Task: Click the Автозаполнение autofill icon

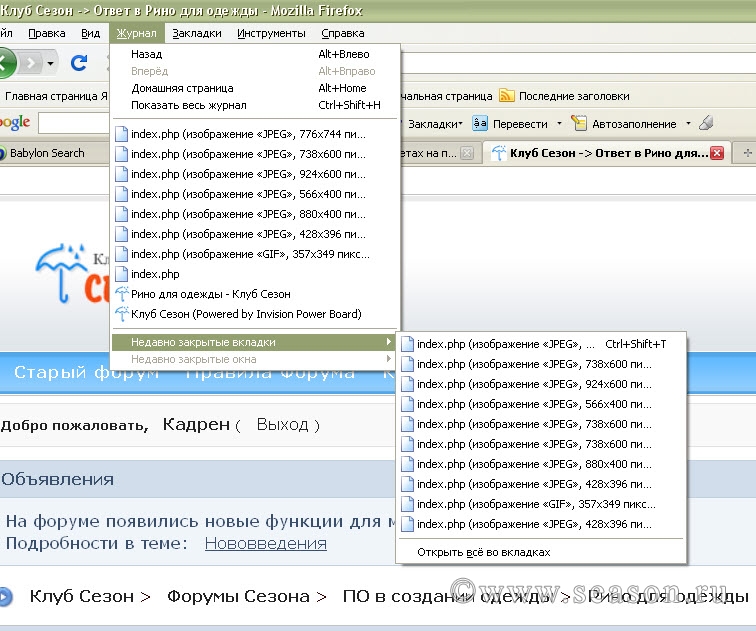Action: tap(579, 123)
